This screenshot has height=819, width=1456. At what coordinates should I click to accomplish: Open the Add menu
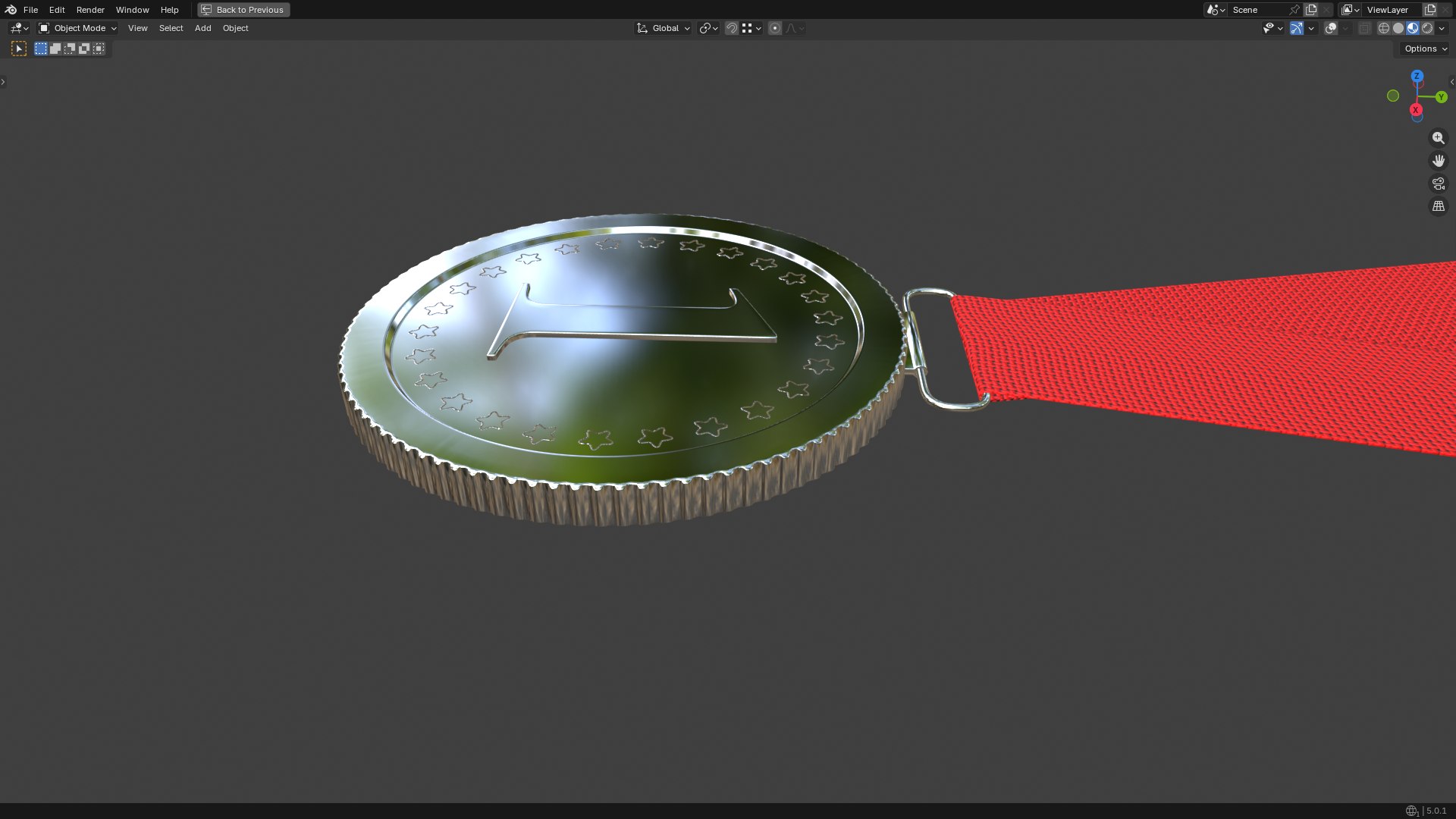point(202,28)
